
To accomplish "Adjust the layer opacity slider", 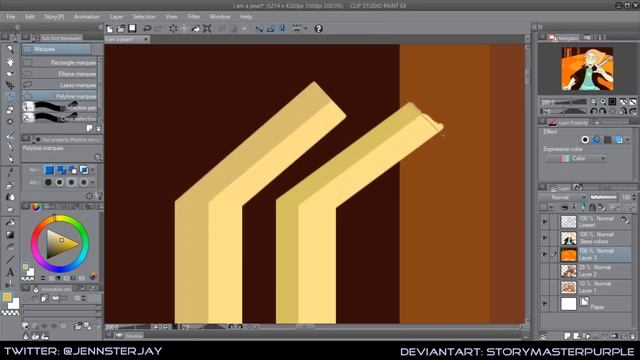I will 603,197.
